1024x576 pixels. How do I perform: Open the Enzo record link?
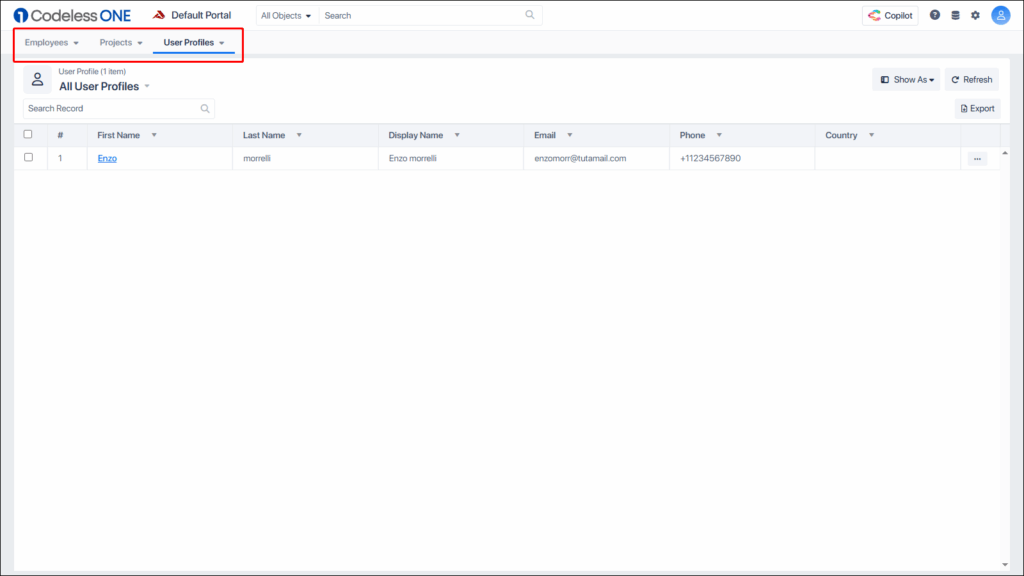point(107,158)
